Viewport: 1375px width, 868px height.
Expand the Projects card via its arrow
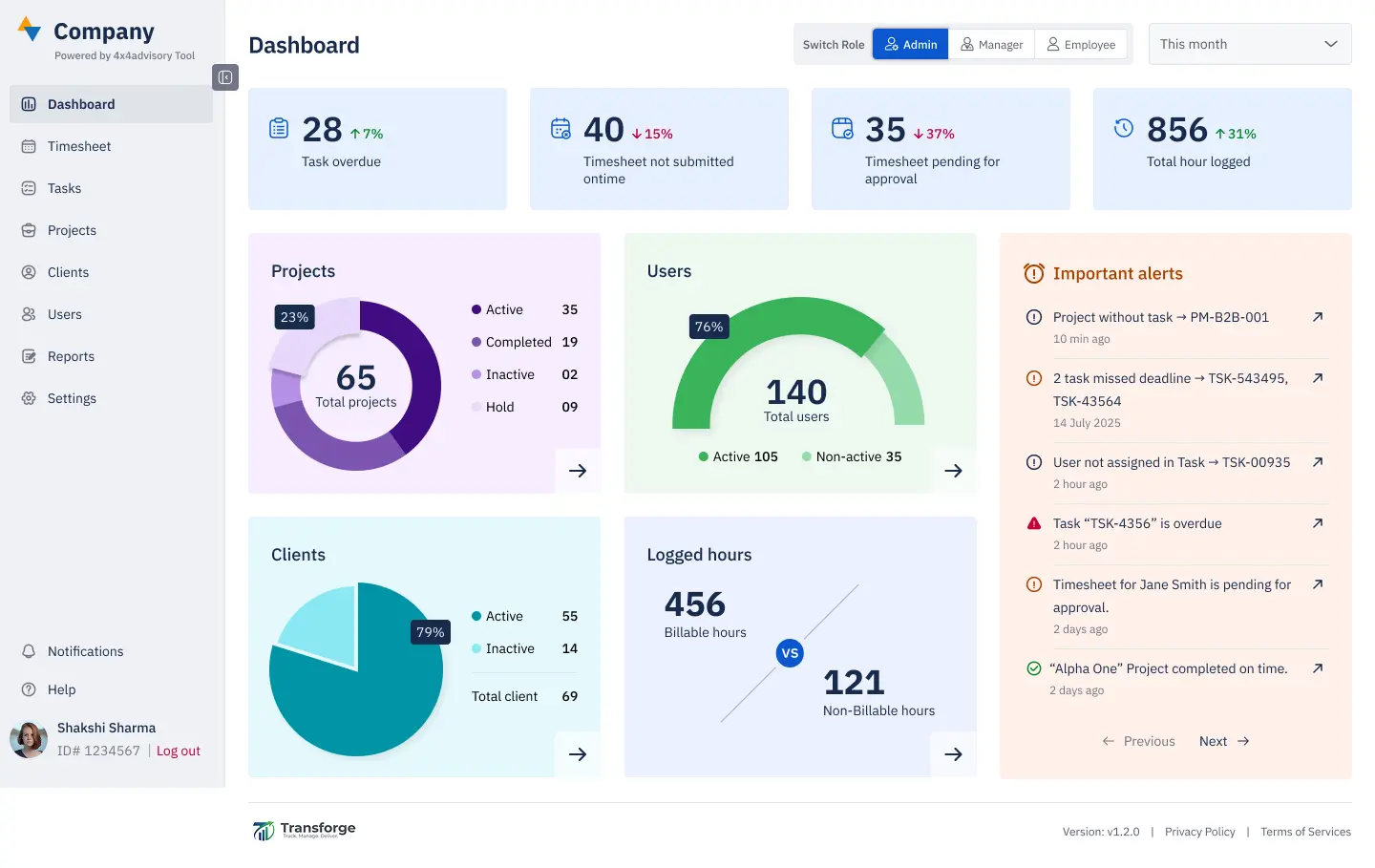(x=578, y=470)
